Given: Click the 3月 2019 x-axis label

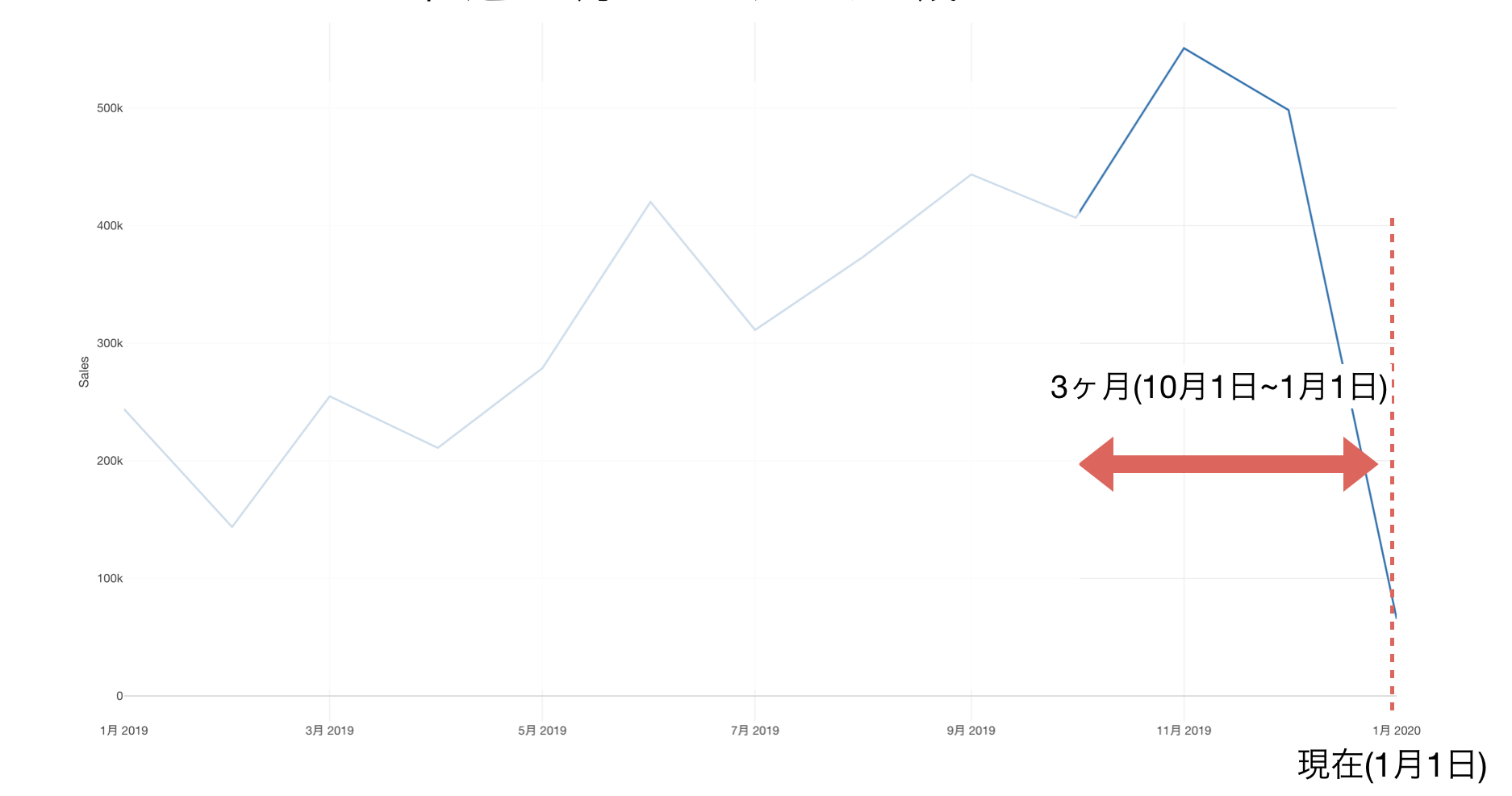Looking at the screenshot, I should click(x=329, y=731).
